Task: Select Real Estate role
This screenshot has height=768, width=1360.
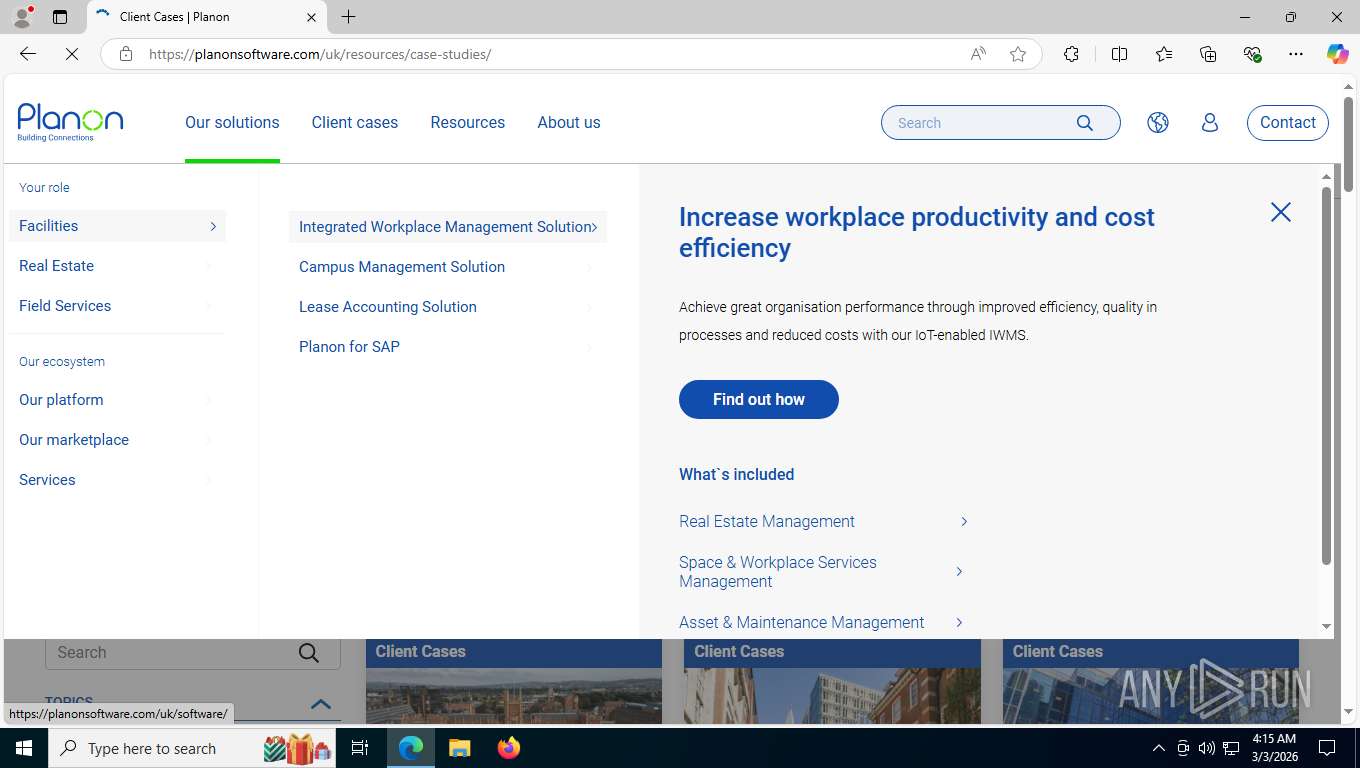Action: pos(117,266)
